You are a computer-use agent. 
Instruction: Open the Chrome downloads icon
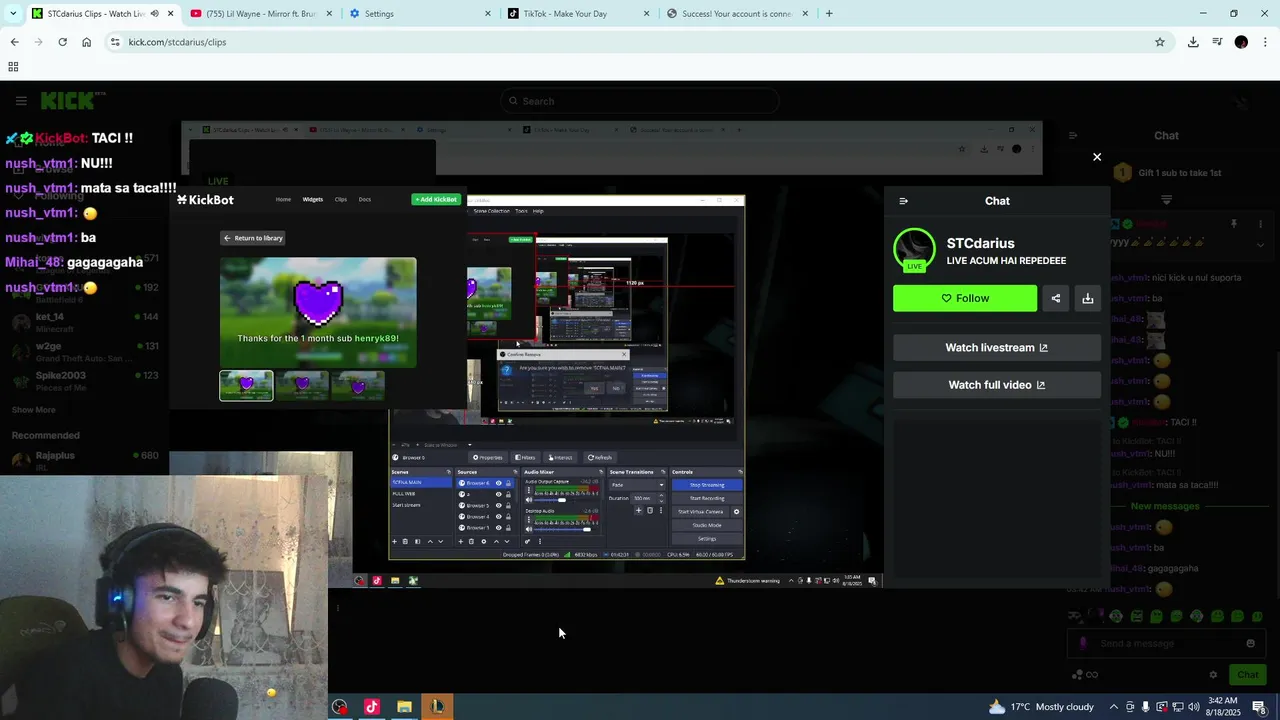click(x=1193, y=42)
